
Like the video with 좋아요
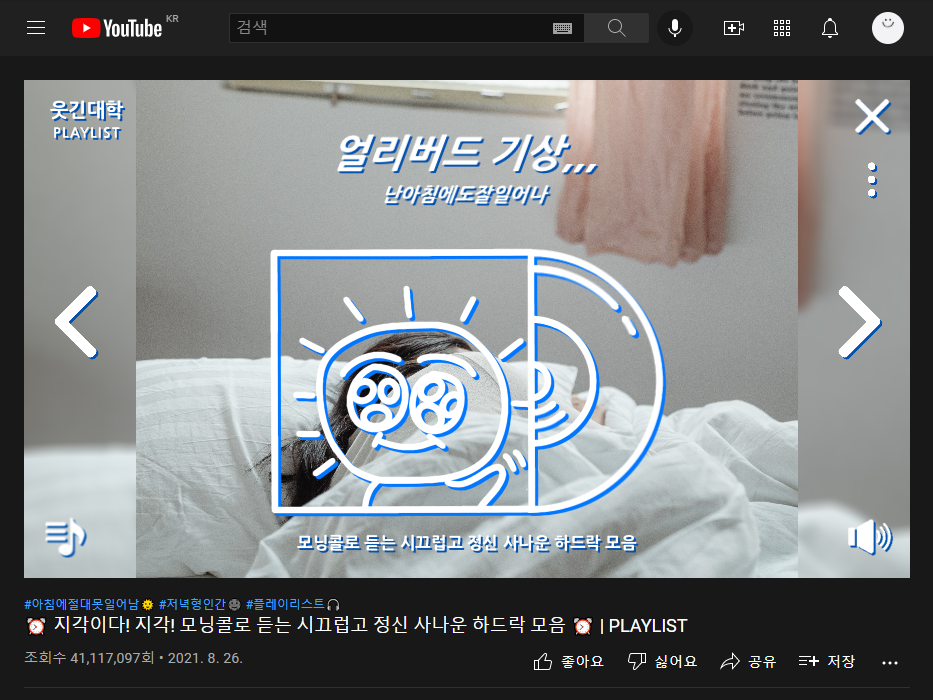[568, 661]
